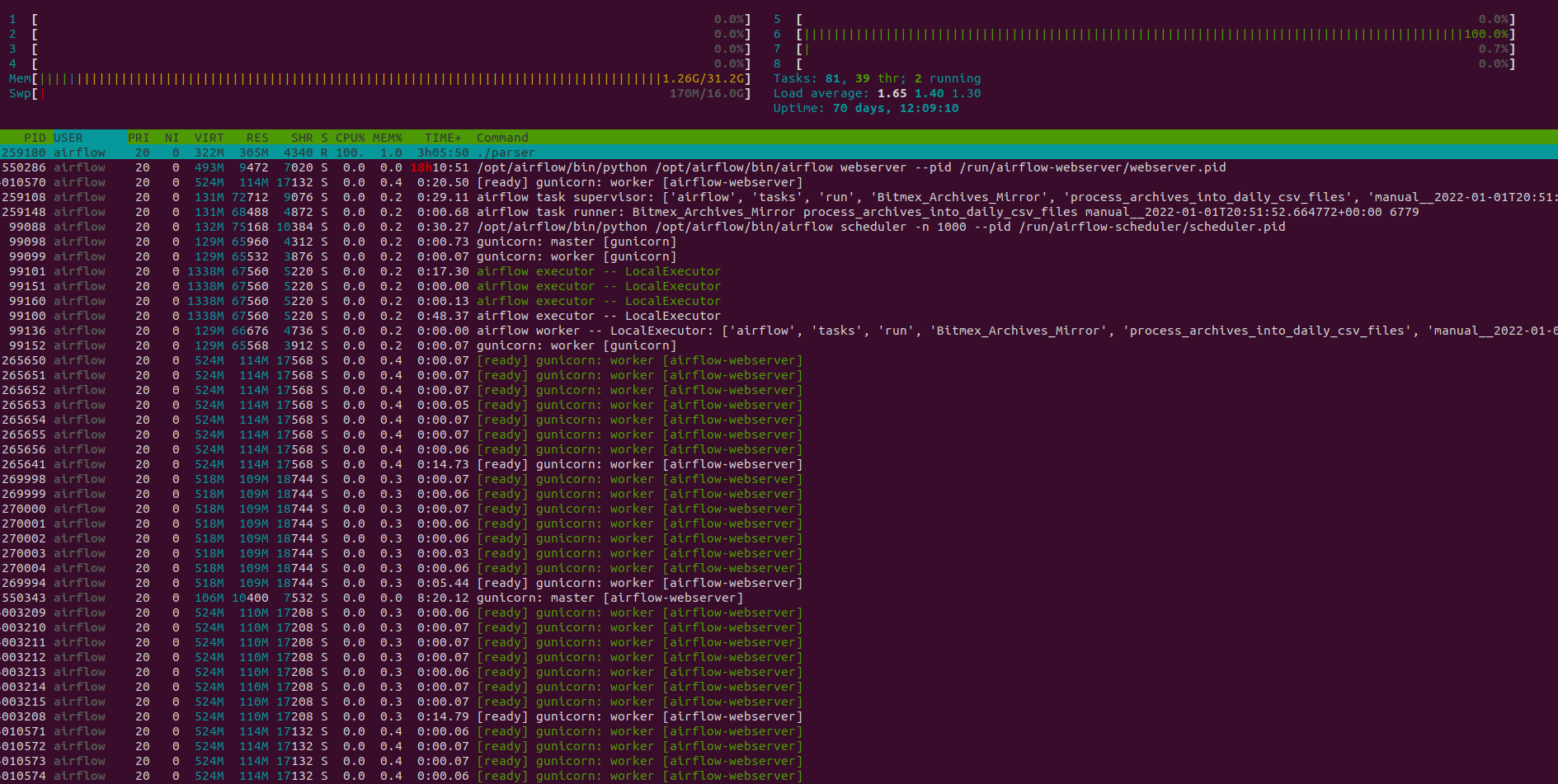Screen dimensions: 1558x784
Task: Select process 99136 airflow worker LocalExecutor
Action: (779, 331)
